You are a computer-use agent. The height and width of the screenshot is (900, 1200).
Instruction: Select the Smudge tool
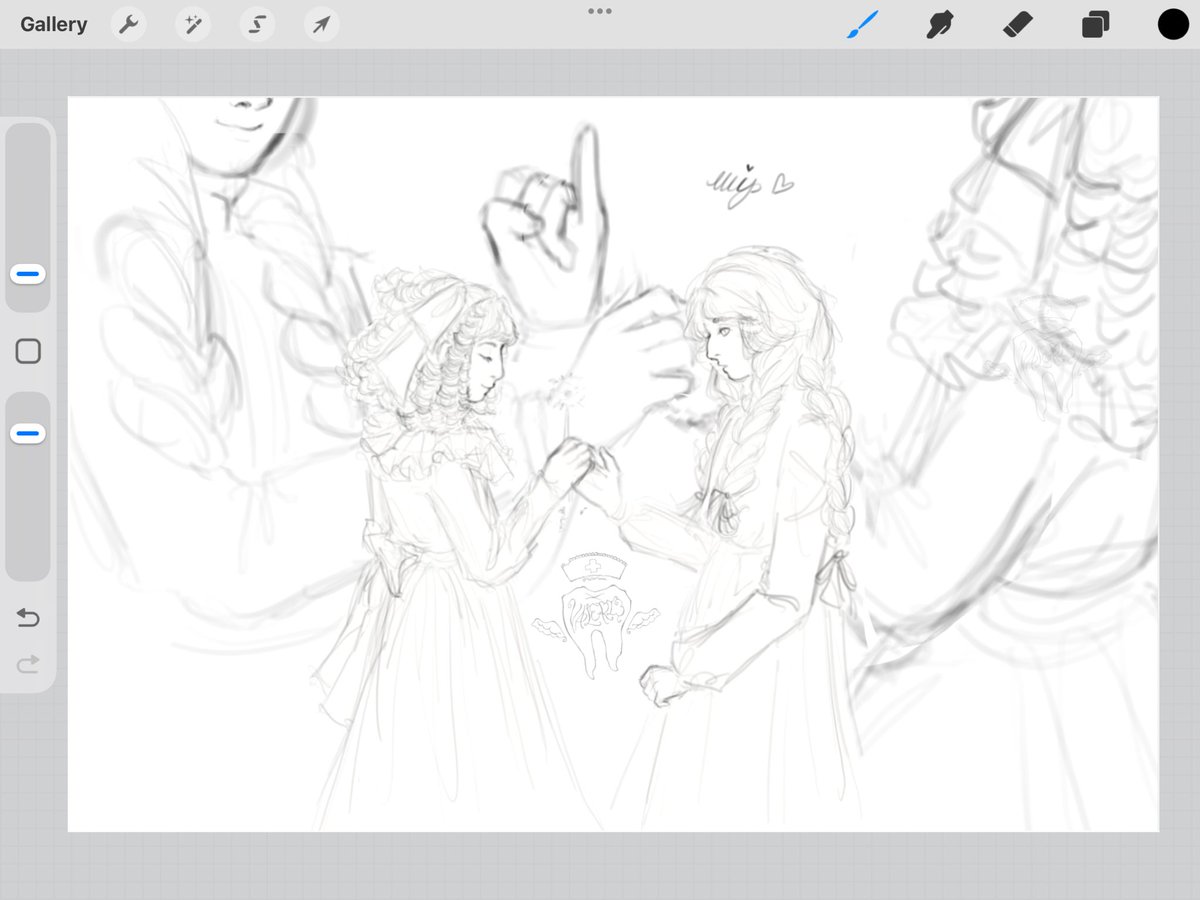[938, 25]
